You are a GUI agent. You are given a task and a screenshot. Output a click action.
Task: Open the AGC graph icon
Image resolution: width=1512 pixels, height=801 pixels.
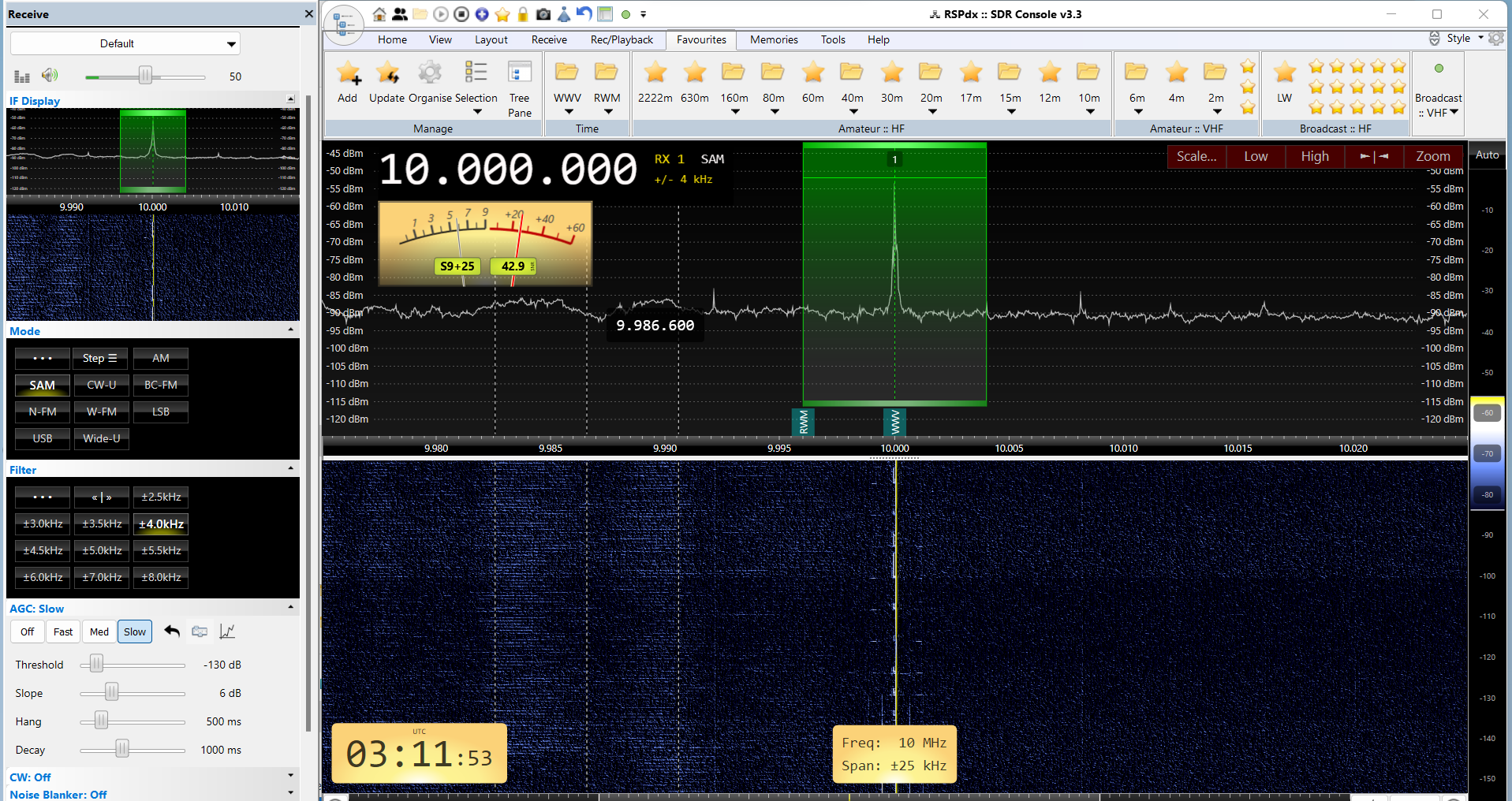click(x=227, y=631)
